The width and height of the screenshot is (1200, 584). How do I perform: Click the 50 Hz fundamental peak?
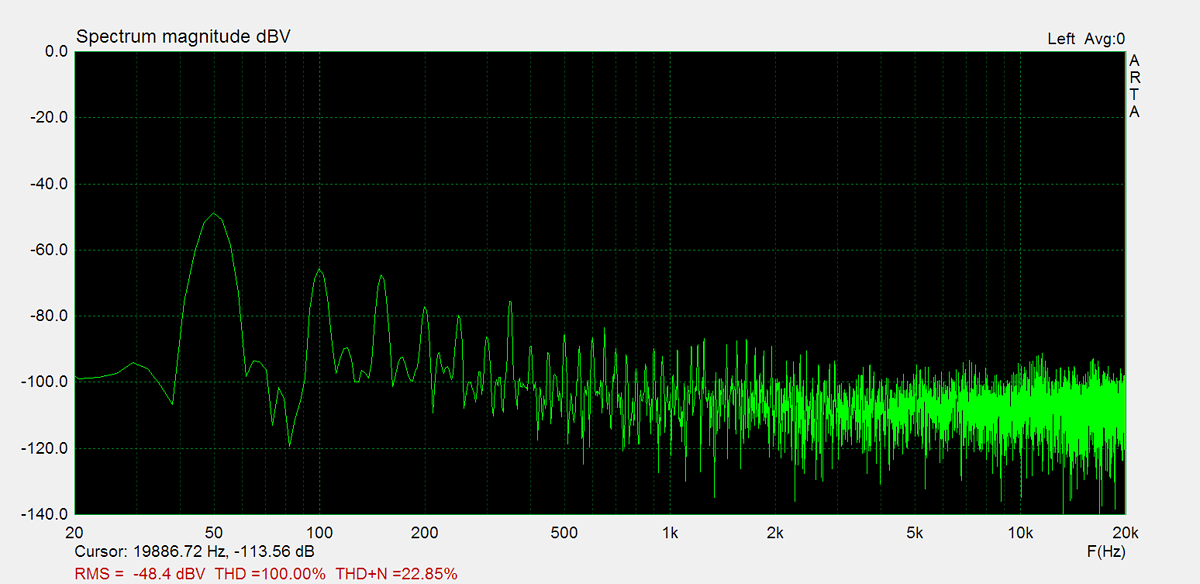pyautogui.click(x=214, y=214)
